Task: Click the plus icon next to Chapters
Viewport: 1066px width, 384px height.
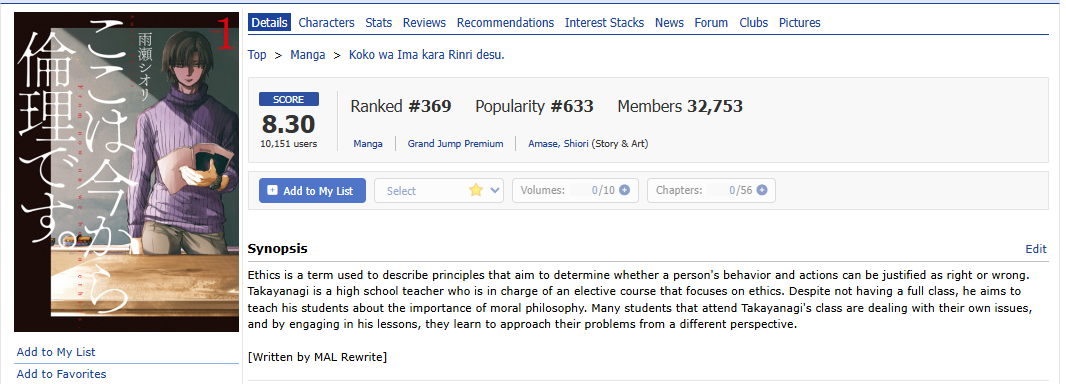Action: pos(762,190)
